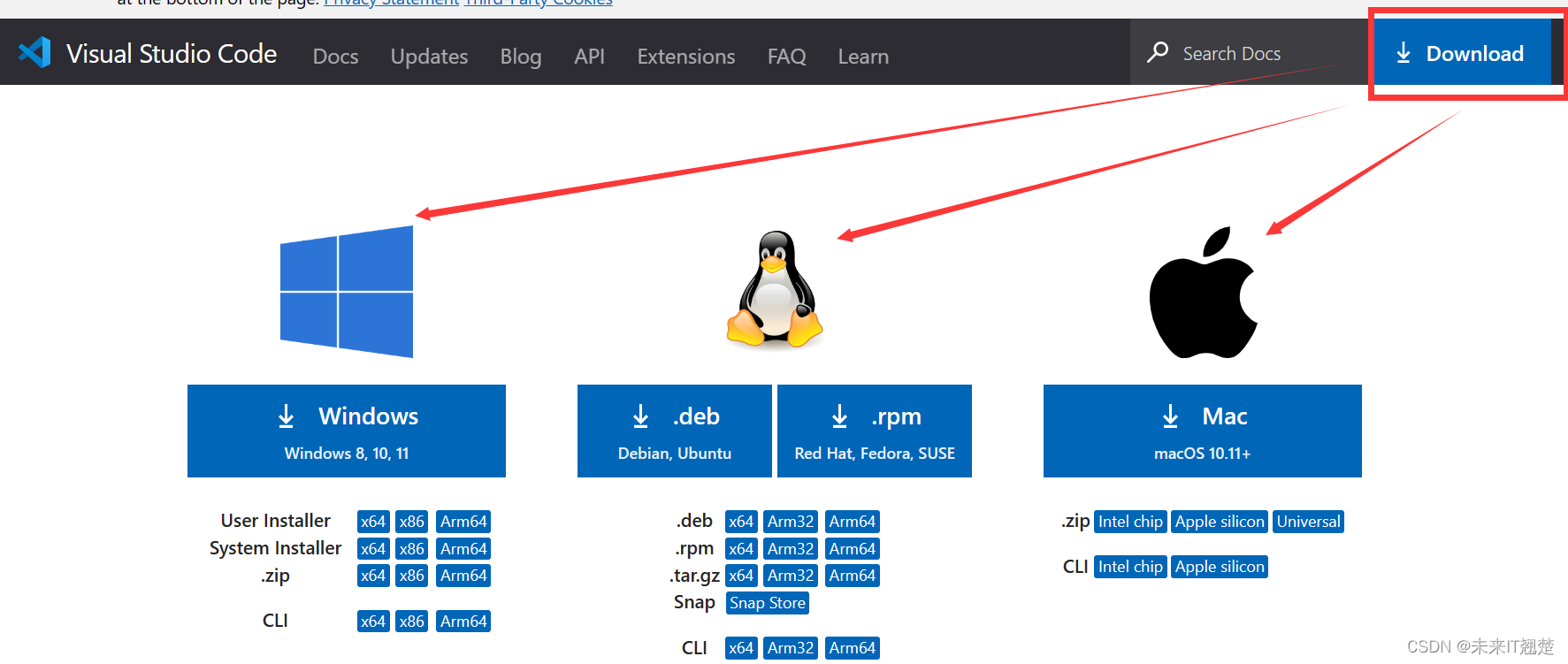This screenshot has height=664, width=1568.
Task: Select x64 for Linux CLI
Action: (x=741, y=648)
